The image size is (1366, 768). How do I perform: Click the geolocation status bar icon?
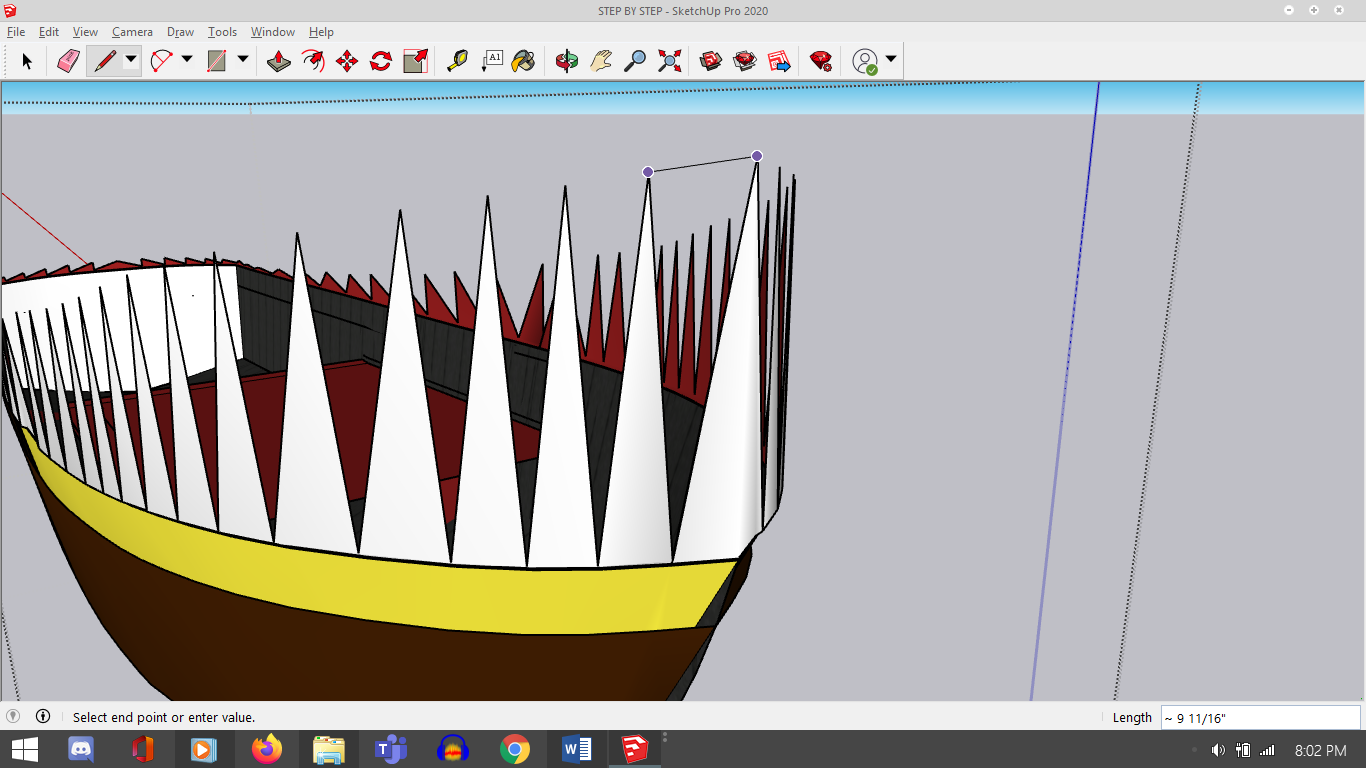coord(13,716)
